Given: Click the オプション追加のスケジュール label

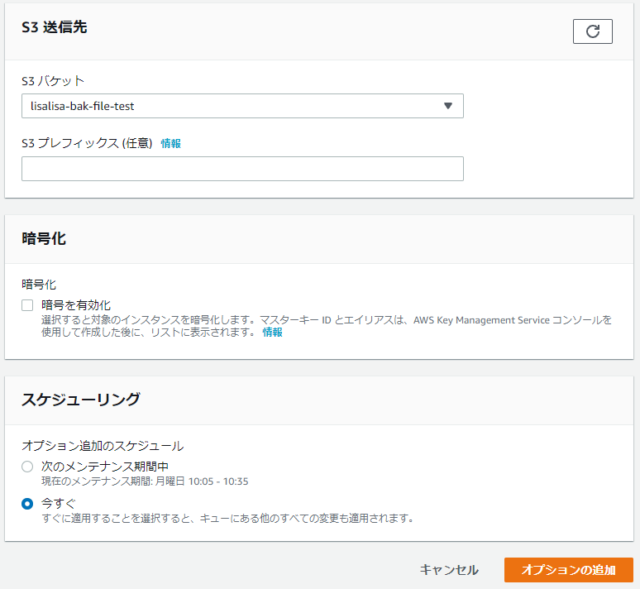Looking at the screenshot, I should [x=102, y=446].
